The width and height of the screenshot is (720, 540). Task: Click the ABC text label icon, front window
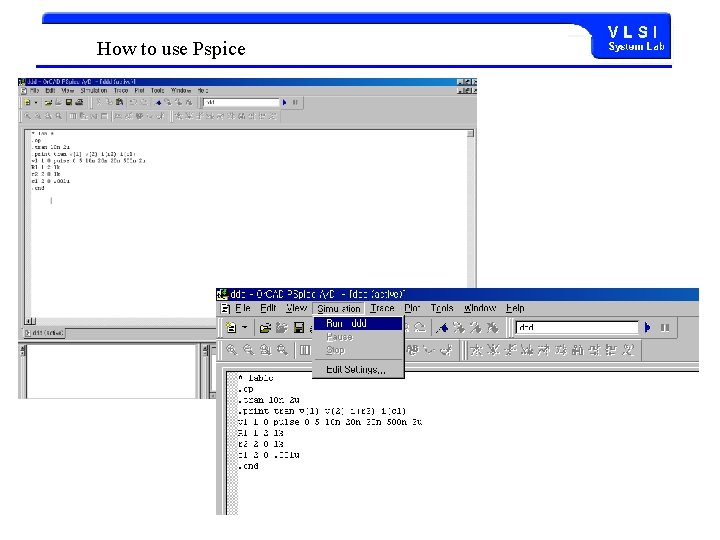(412, 350)
